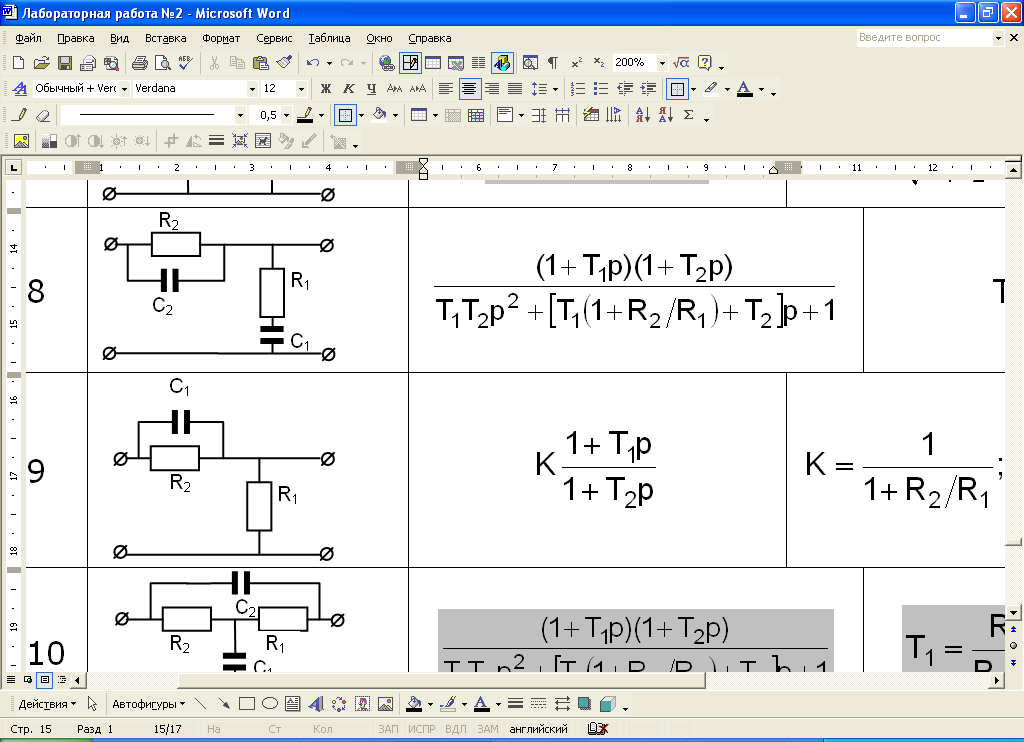The width and height of the screenshot is (1024, 742).
Task: Toggle underline formatting (Ч)
Action: tap(372, 89)
